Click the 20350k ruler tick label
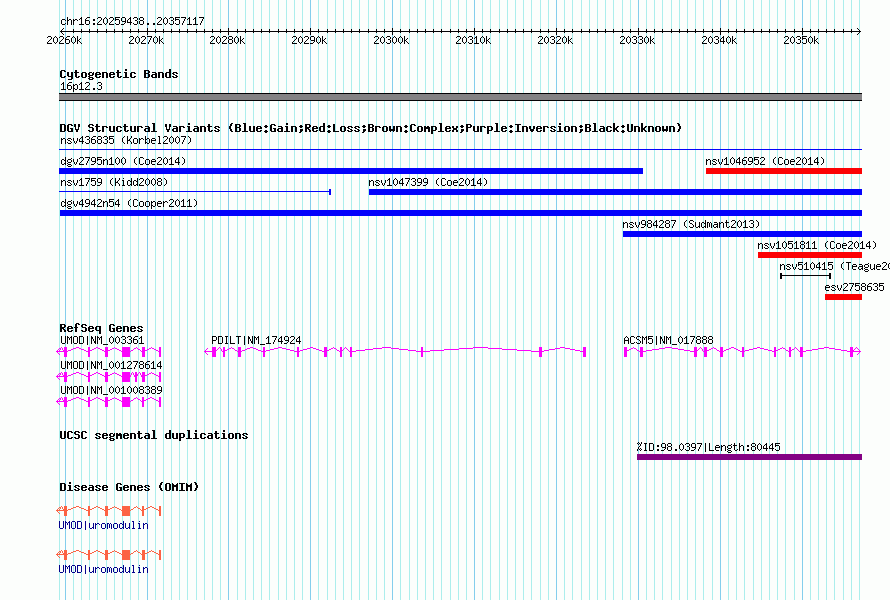 [801, 40]
